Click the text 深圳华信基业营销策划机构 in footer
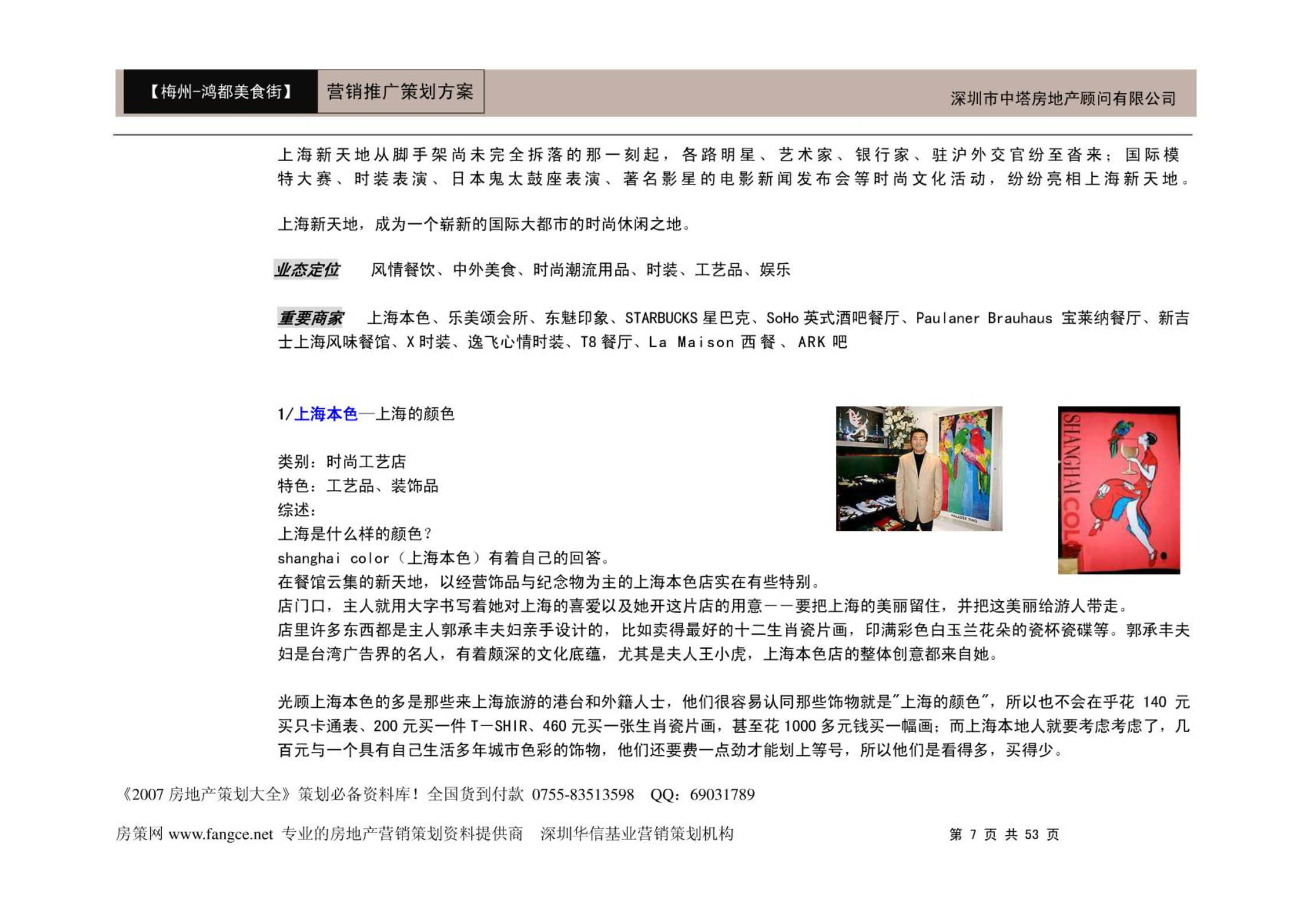This screenshot has width=1306, height=924. [x=637, y=834]
